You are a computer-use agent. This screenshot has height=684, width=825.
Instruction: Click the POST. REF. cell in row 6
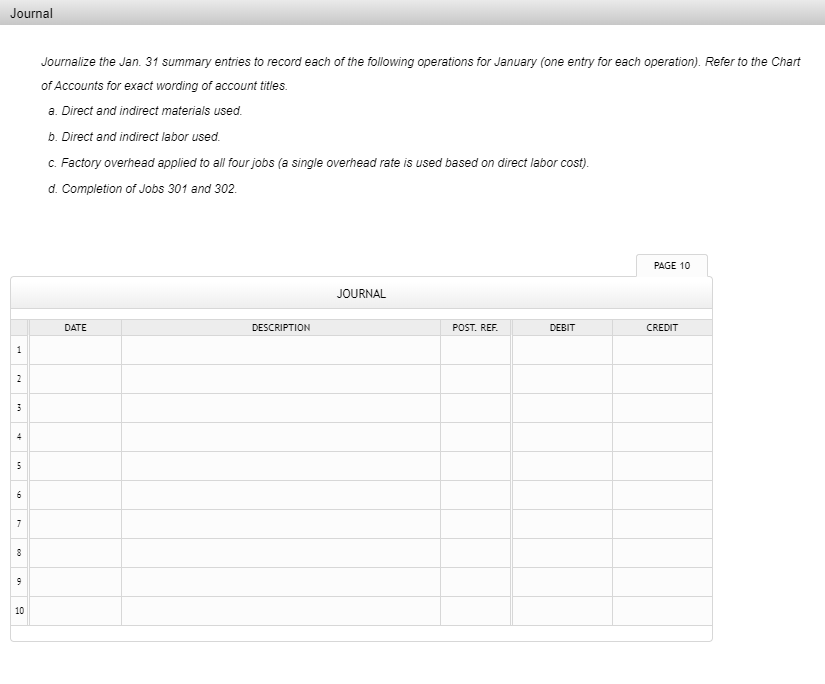476,494
